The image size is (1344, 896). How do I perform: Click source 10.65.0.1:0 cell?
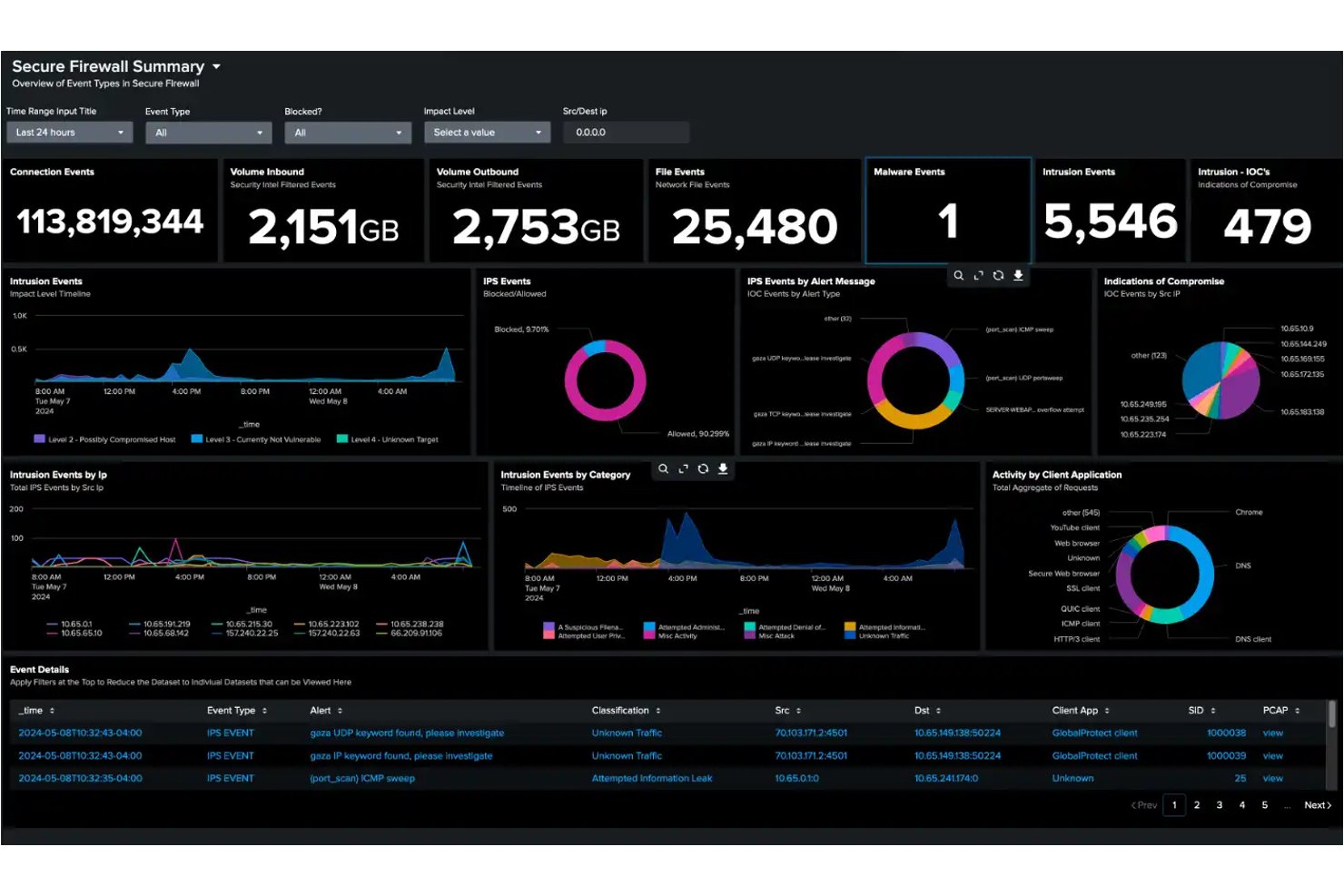click(796, 779)
